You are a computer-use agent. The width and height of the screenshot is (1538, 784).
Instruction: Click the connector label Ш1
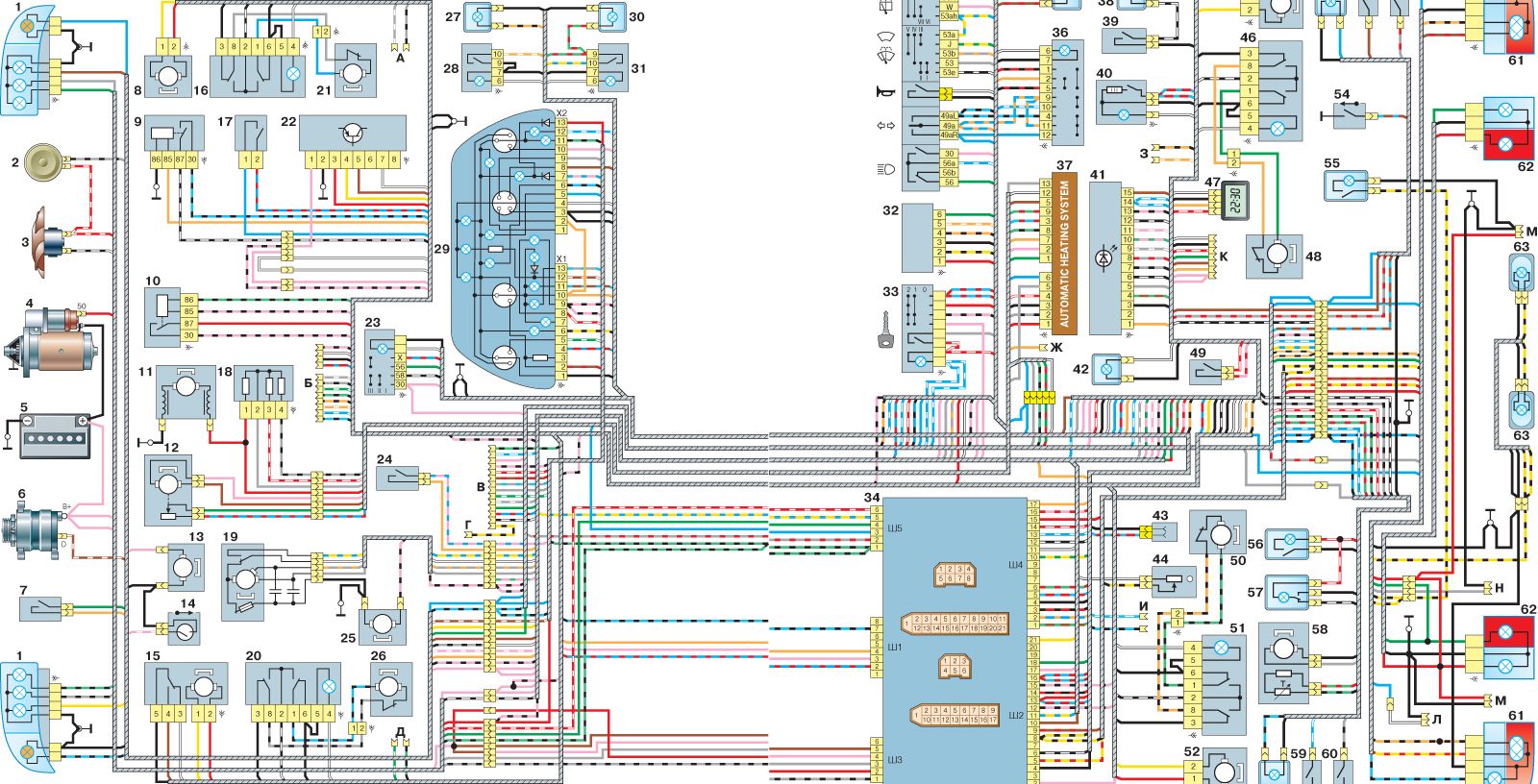tap(893, 648)
